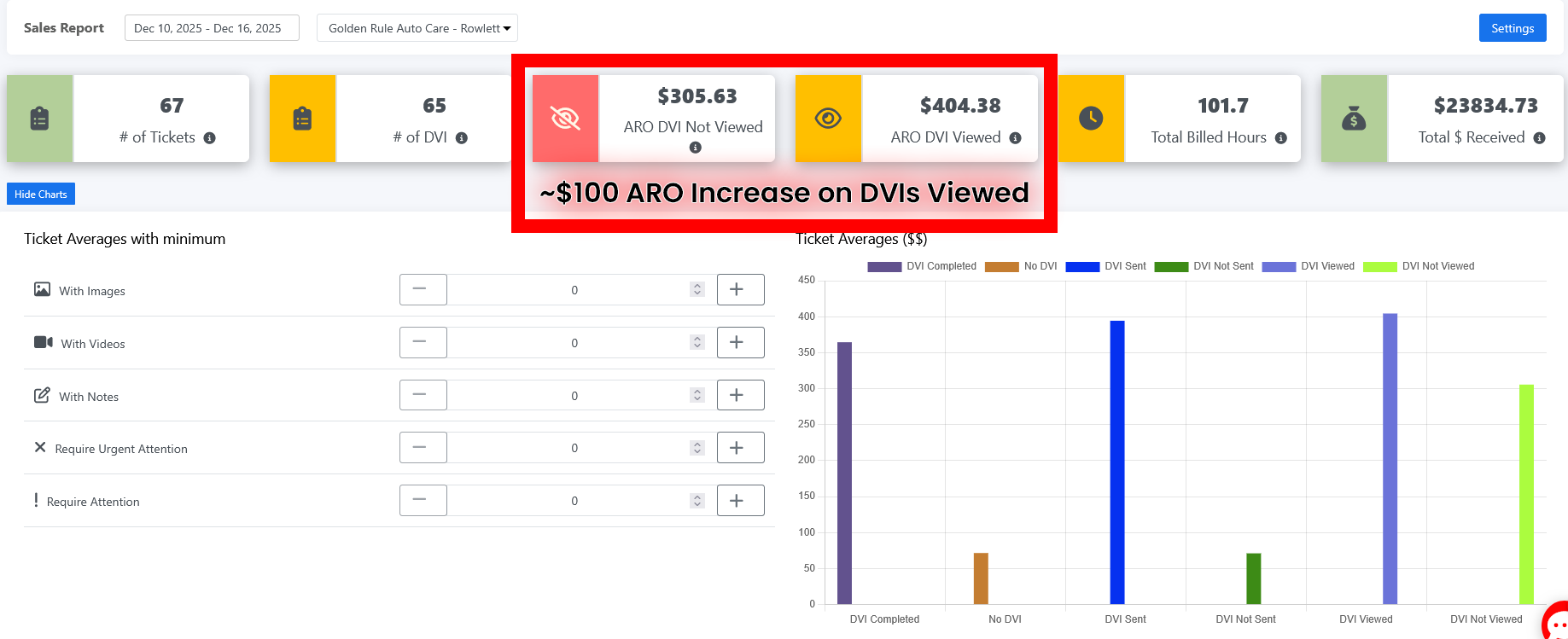1568x639 pixels.
Task: Click the info icon beside Total $ Received
Action: (x=1539, y=138)
